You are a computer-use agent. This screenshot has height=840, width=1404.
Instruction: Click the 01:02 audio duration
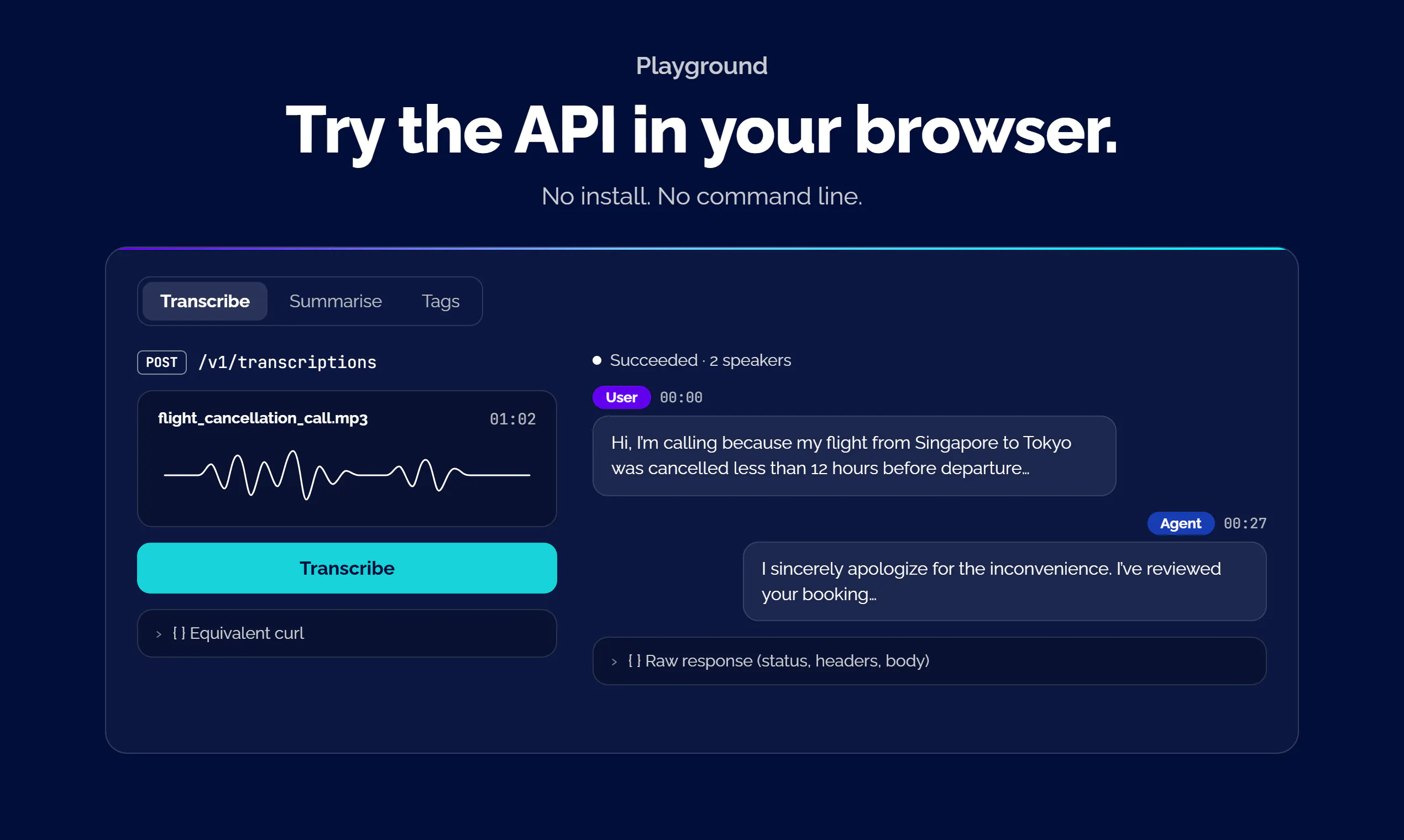click(x=512, y=419)
